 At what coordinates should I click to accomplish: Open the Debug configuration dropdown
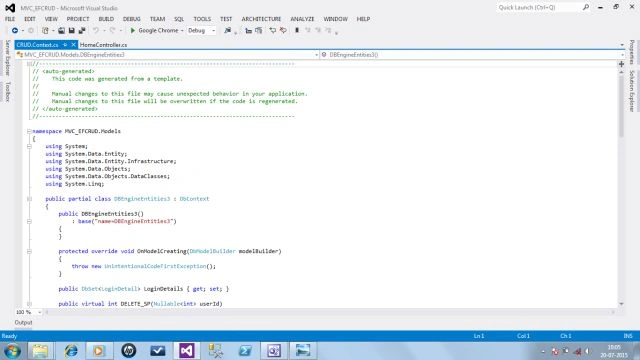[x=201, y=31]
